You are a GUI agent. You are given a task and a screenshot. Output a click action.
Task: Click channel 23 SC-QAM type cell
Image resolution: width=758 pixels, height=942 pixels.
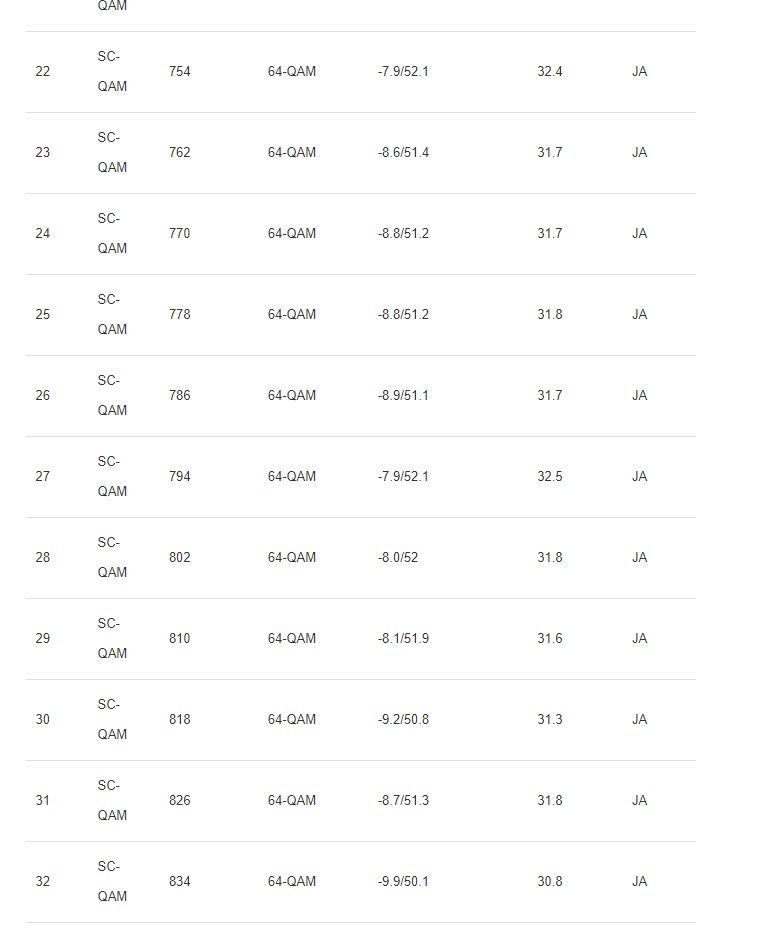[112, 153]
